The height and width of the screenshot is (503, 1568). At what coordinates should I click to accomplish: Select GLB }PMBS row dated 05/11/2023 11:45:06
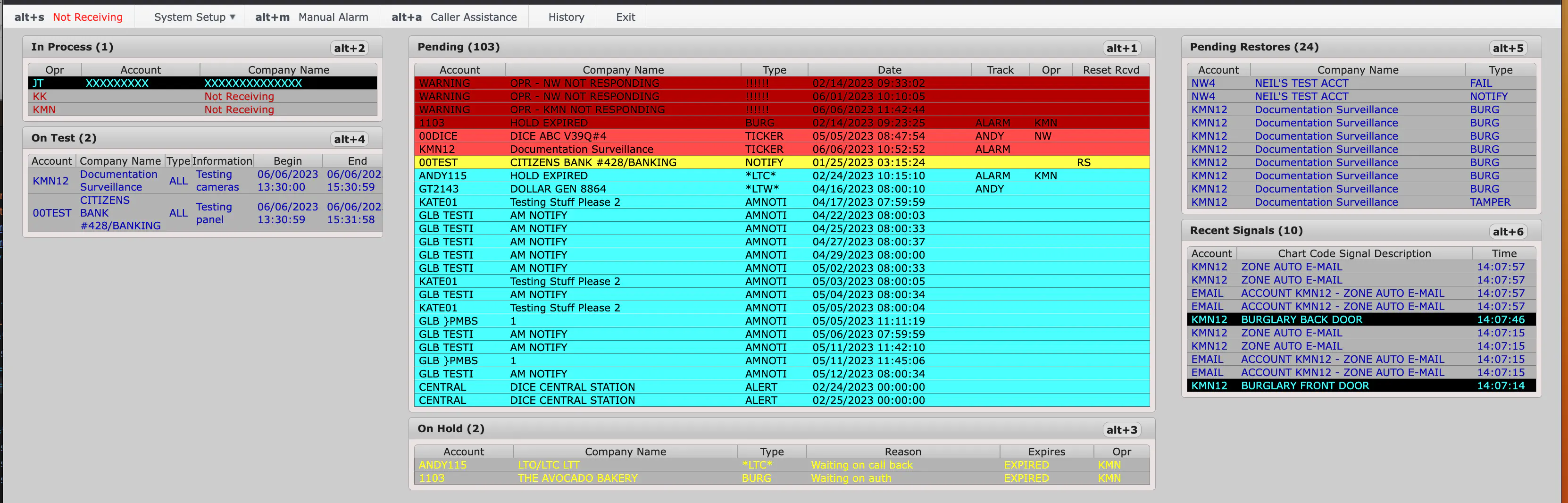pos(782,360)
